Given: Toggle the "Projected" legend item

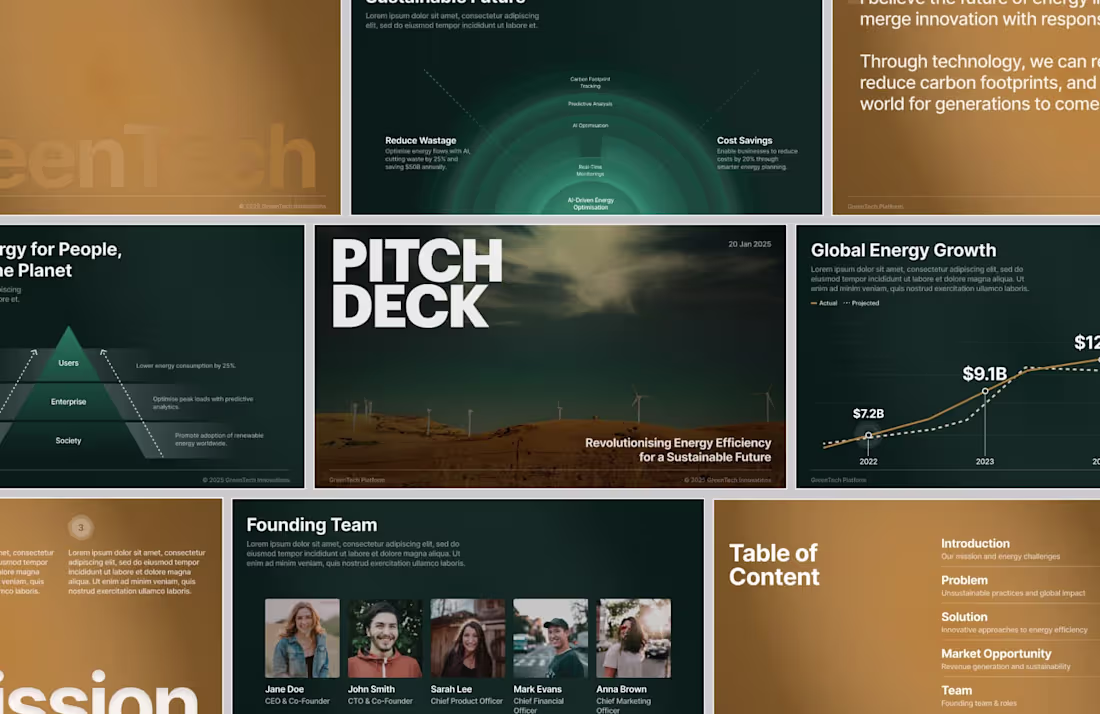Looking at the screenshot, I should 865,303.
